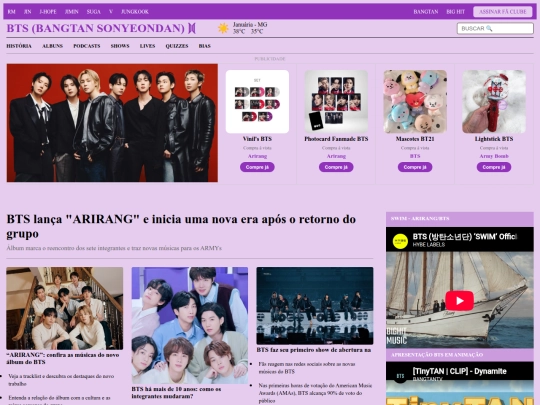Go to the BANGTAN link
Viewport: 540px width, 405px height.
click(x=426, y=12)
